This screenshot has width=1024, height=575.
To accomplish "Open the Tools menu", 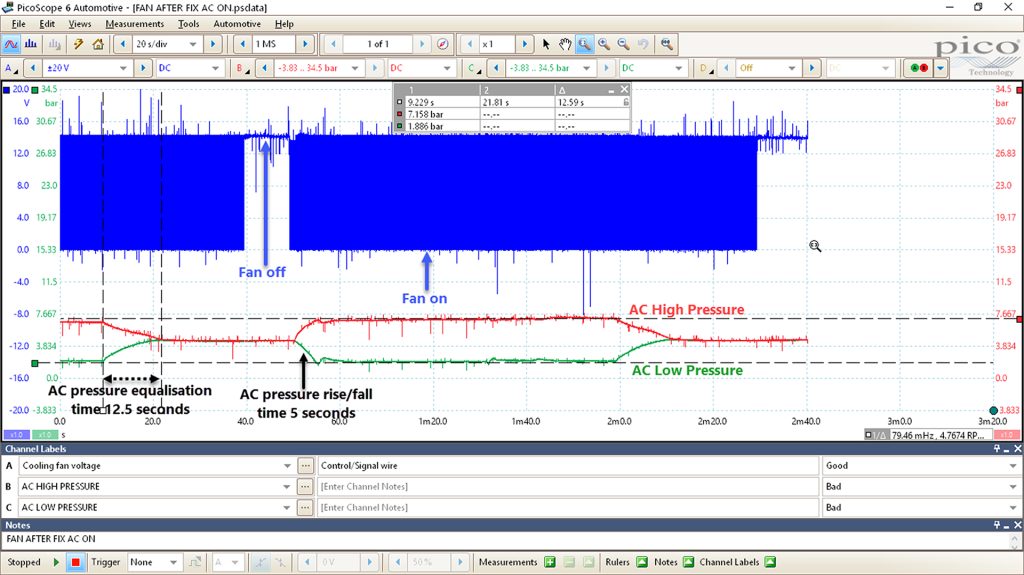I will coord(189,24).
